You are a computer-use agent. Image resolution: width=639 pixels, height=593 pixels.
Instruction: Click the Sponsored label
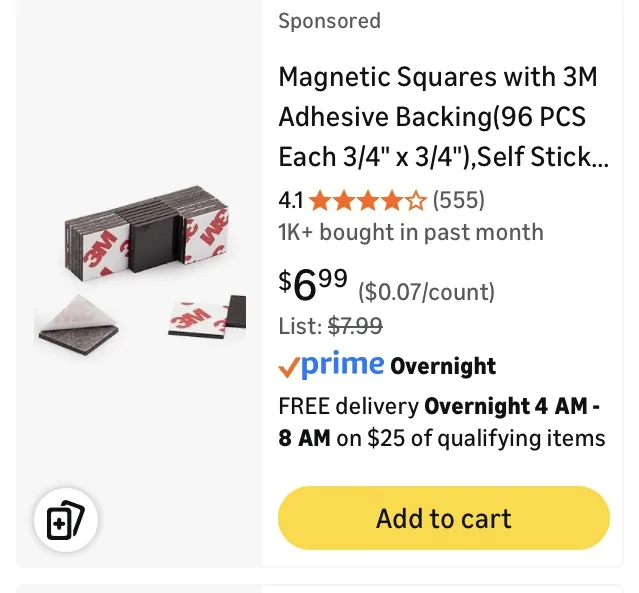pos(330,21)
